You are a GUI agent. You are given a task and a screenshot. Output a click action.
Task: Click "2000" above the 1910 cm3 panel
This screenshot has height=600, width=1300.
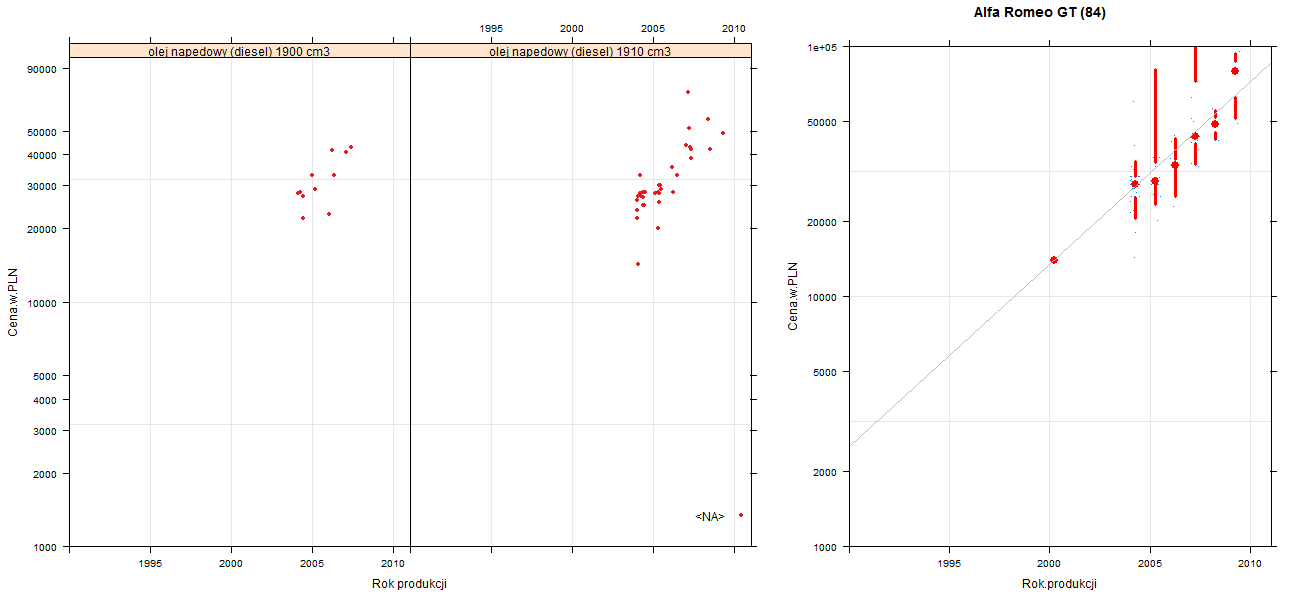click(572, 28)
